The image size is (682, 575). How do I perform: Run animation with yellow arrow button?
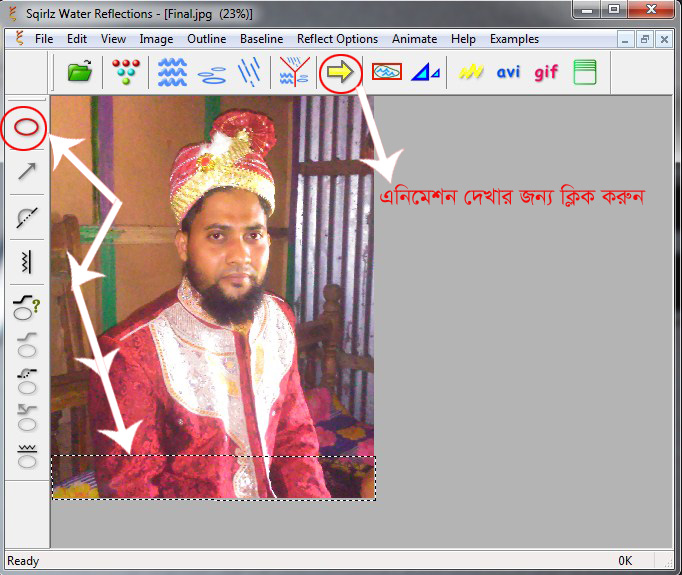click(340, 72)
